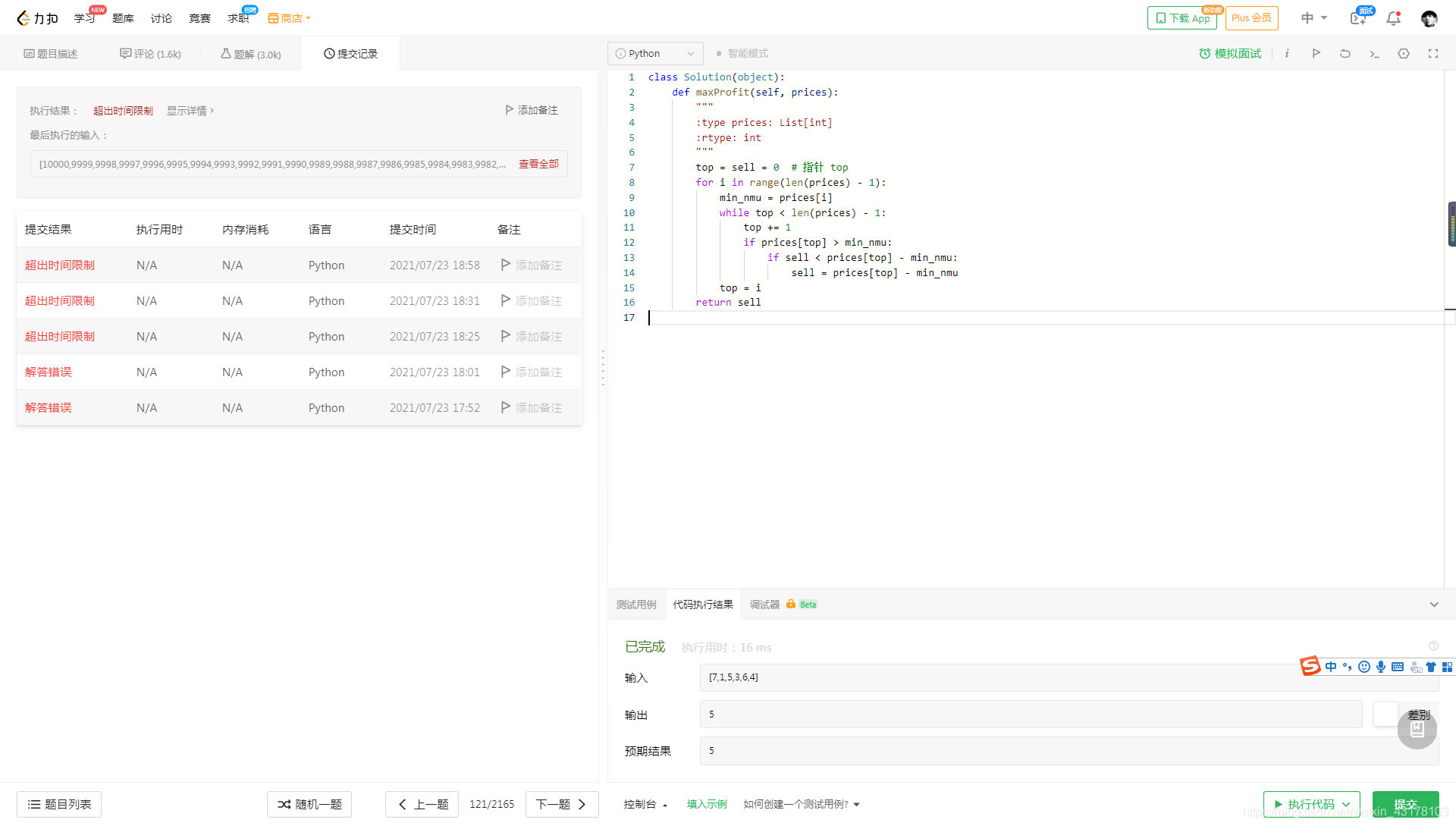Click the Plus membership button
The height and width of the screenshot is (826, 1456).
[x=1251, y=18]
